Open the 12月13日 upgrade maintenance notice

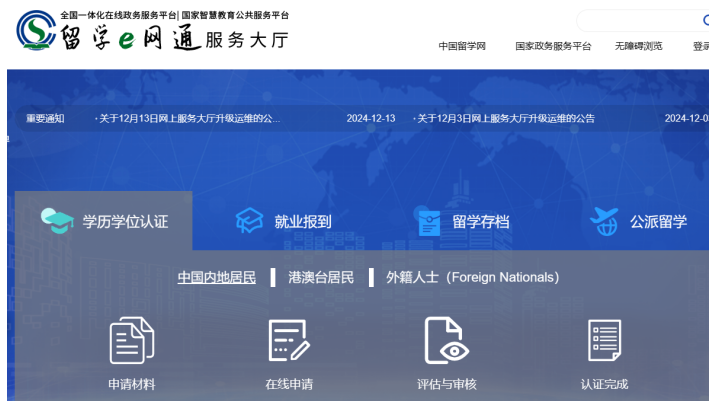pyautogui.click(x=190, y=118)
